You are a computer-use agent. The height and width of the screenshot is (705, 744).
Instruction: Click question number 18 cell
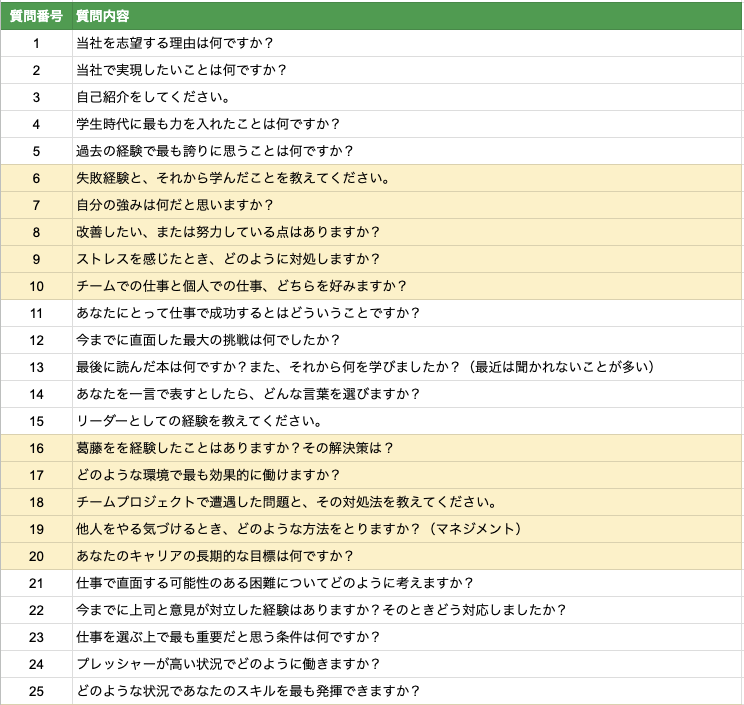coord(37,502)
